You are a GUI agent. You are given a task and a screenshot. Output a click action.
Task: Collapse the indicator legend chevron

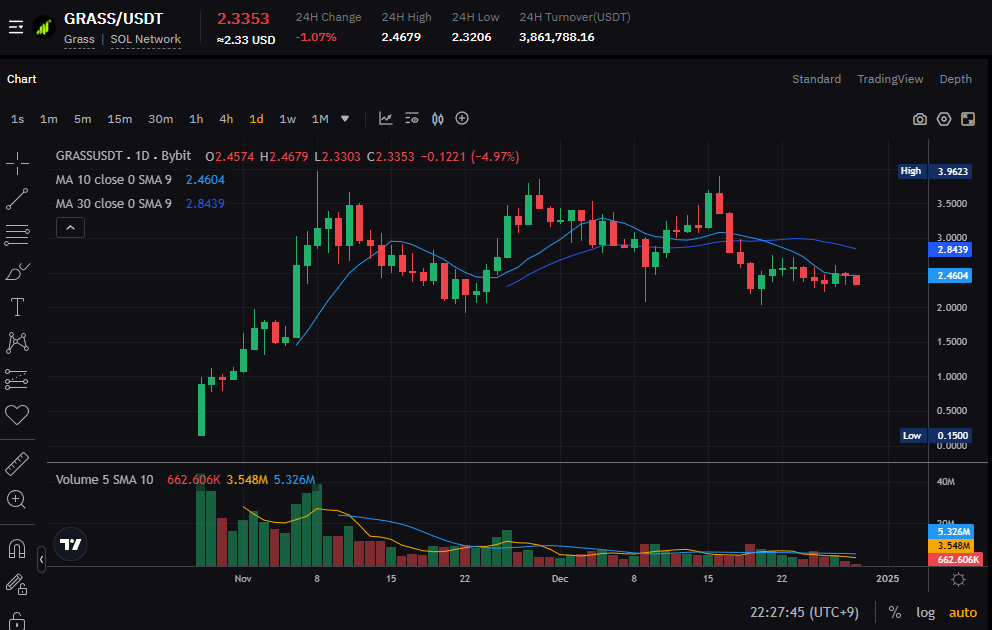point(70,228)
